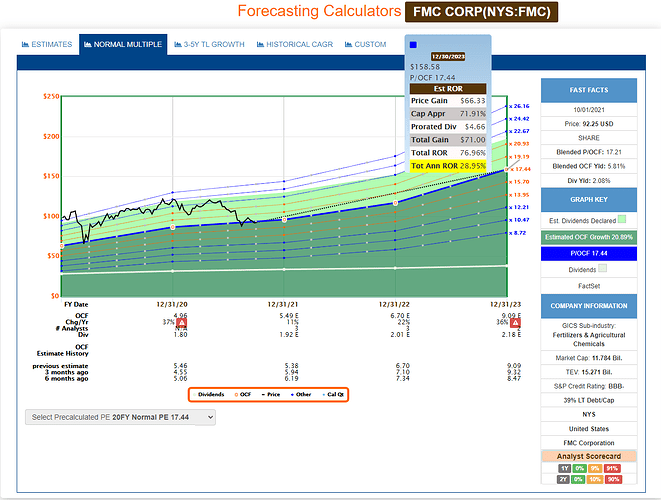
Task: Click the x 22.67 multiple label
Action: [519, 131]
